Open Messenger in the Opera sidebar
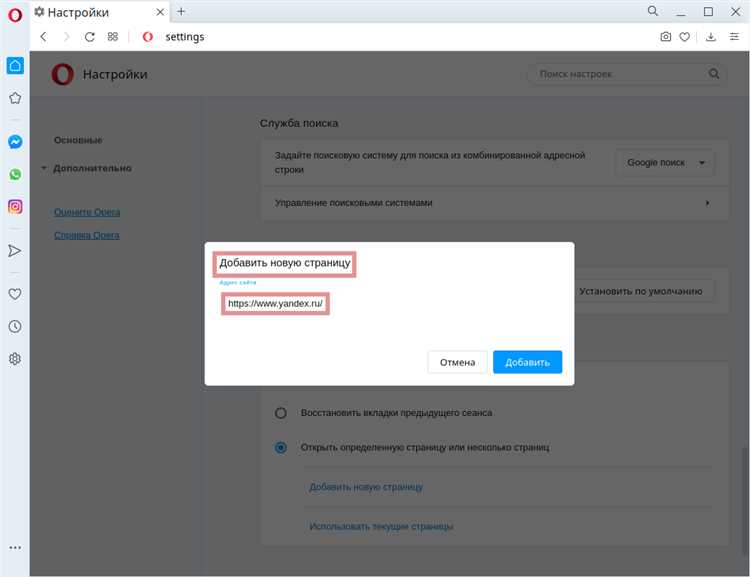Screen dimensions: 750x577 coord(15,142)
